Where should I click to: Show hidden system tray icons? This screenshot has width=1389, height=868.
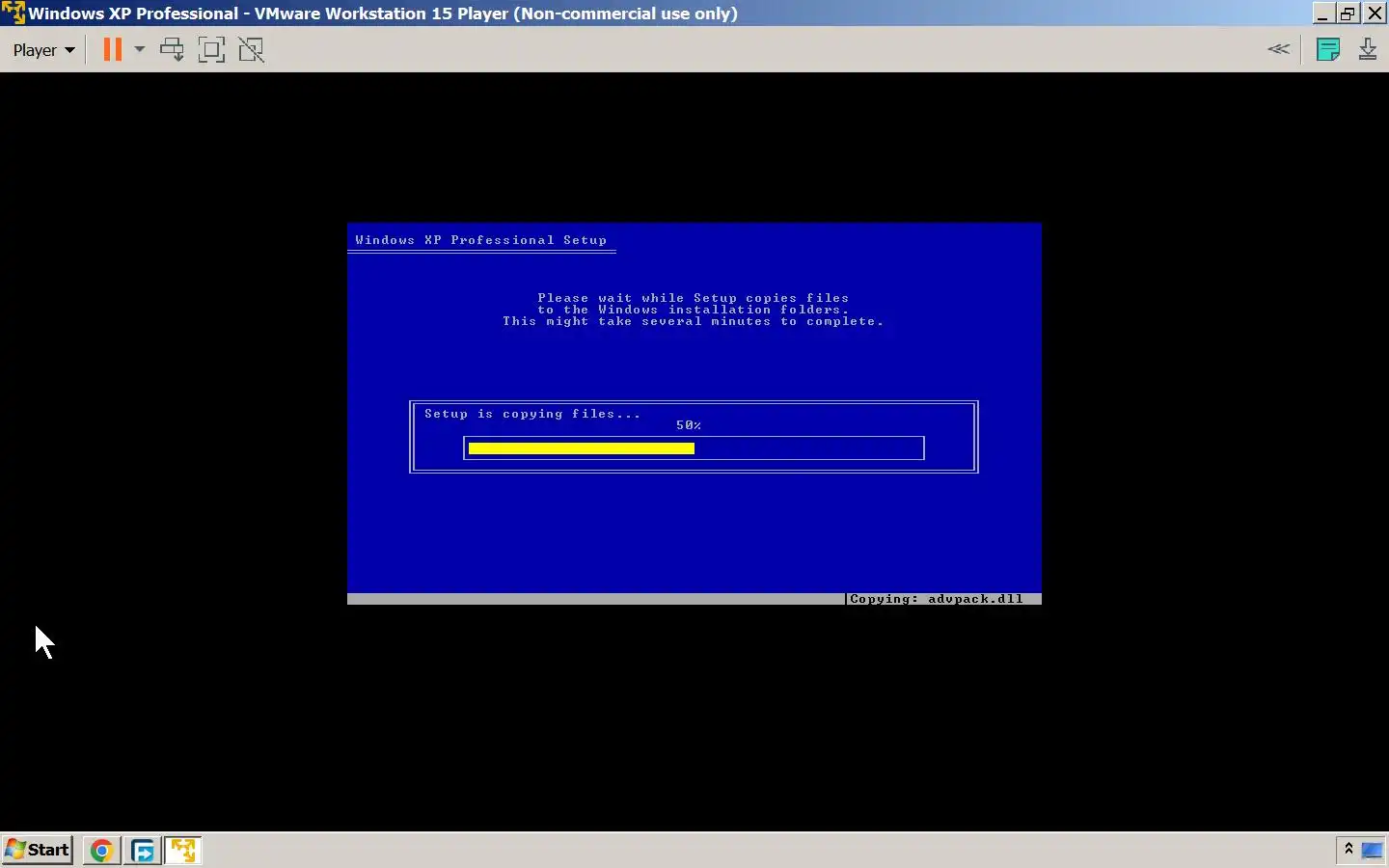click(x=1348, y=849)
